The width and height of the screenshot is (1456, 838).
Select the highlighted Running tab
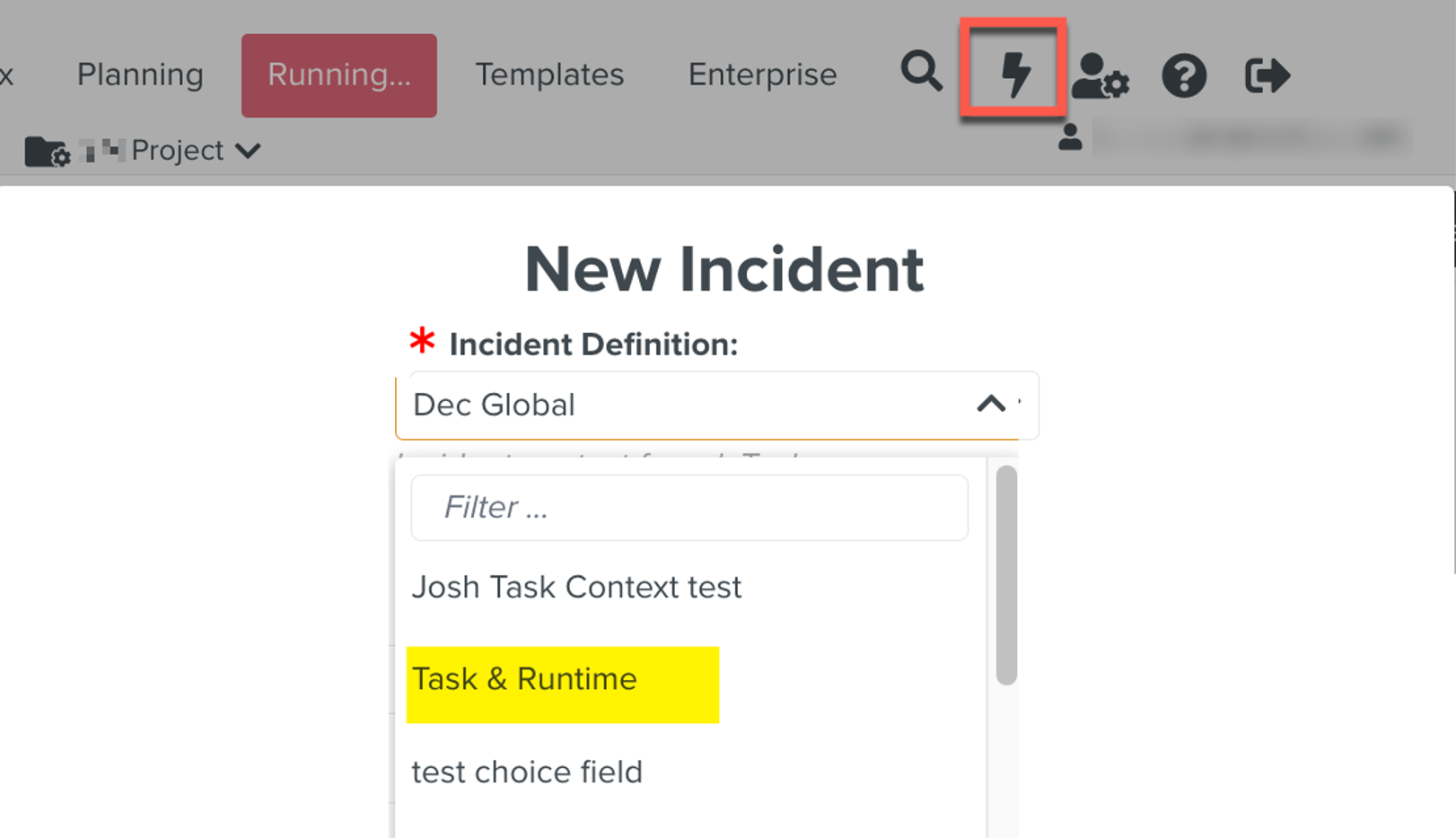point(339,75)
